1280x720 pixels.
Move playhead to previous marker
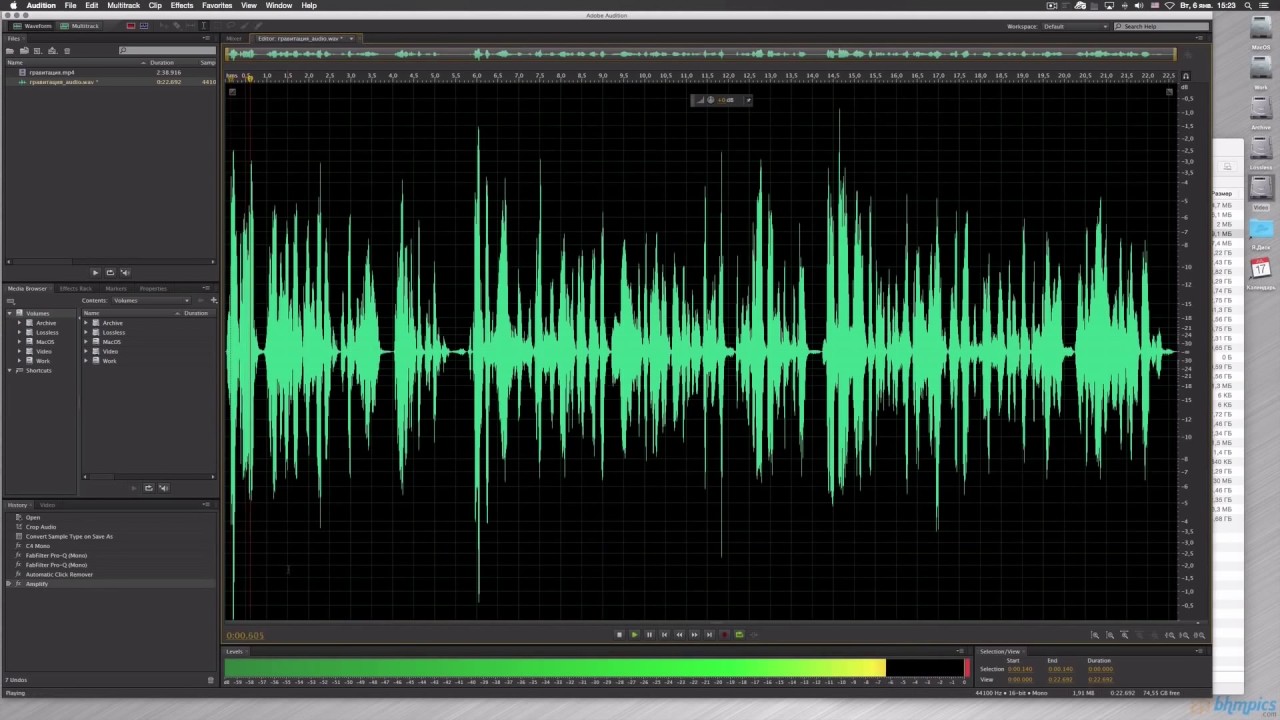point(664,634)
